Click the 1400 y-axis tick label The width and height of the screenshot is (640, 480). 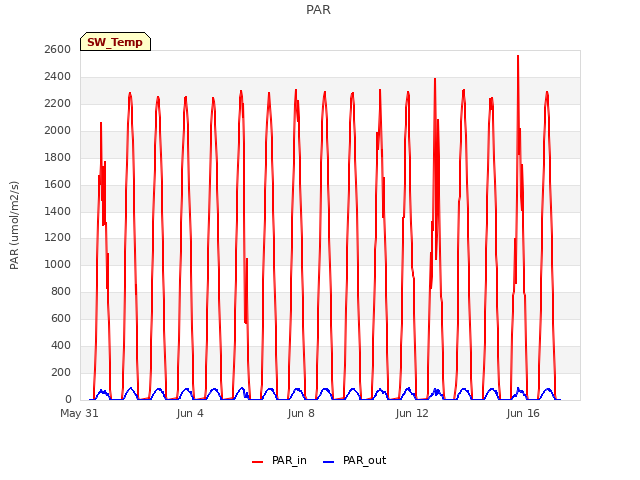58,211
